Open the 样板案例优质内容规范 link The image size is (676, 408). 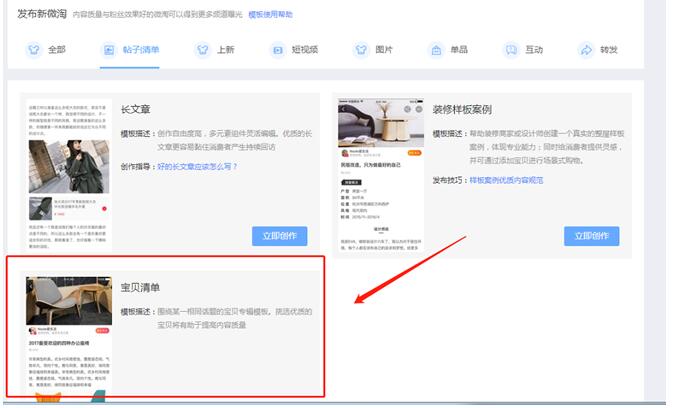point(507,180)
